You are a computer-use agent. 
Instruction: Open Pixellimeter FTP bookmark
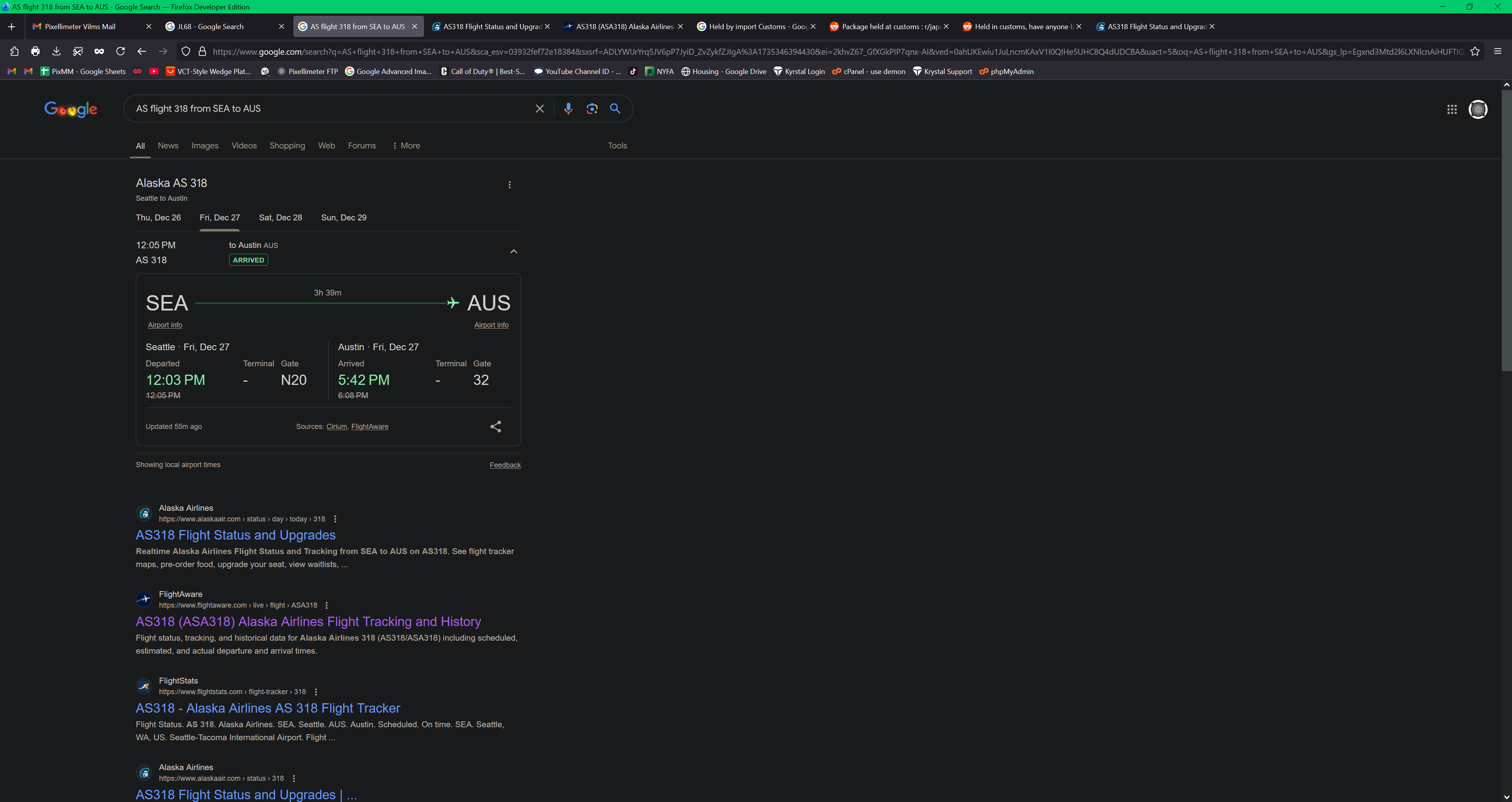pos(308,72)
